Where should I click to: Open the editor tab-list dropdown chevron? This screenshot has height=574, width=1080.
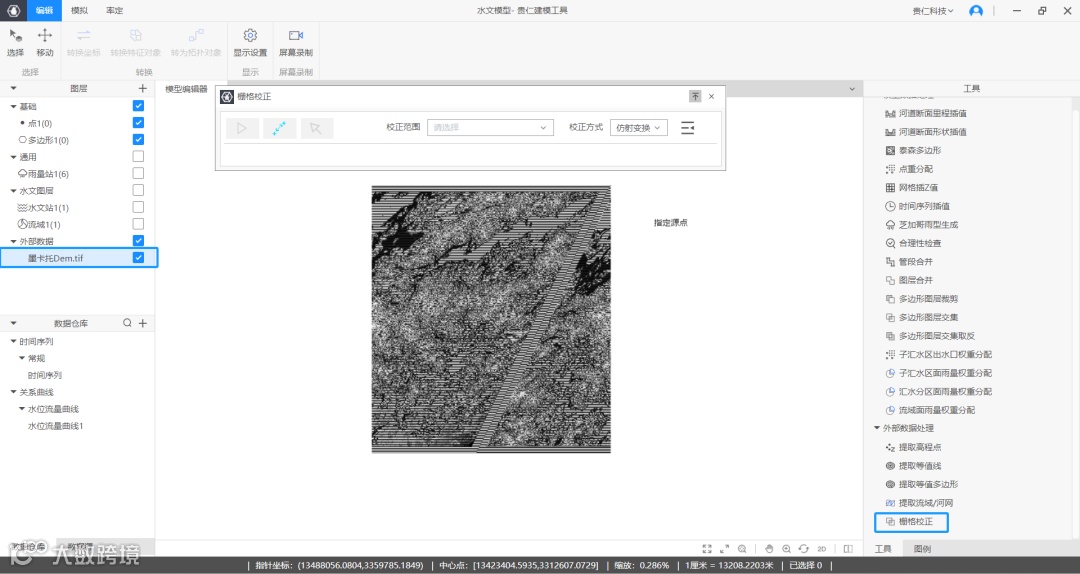click(x=852, y=89)
